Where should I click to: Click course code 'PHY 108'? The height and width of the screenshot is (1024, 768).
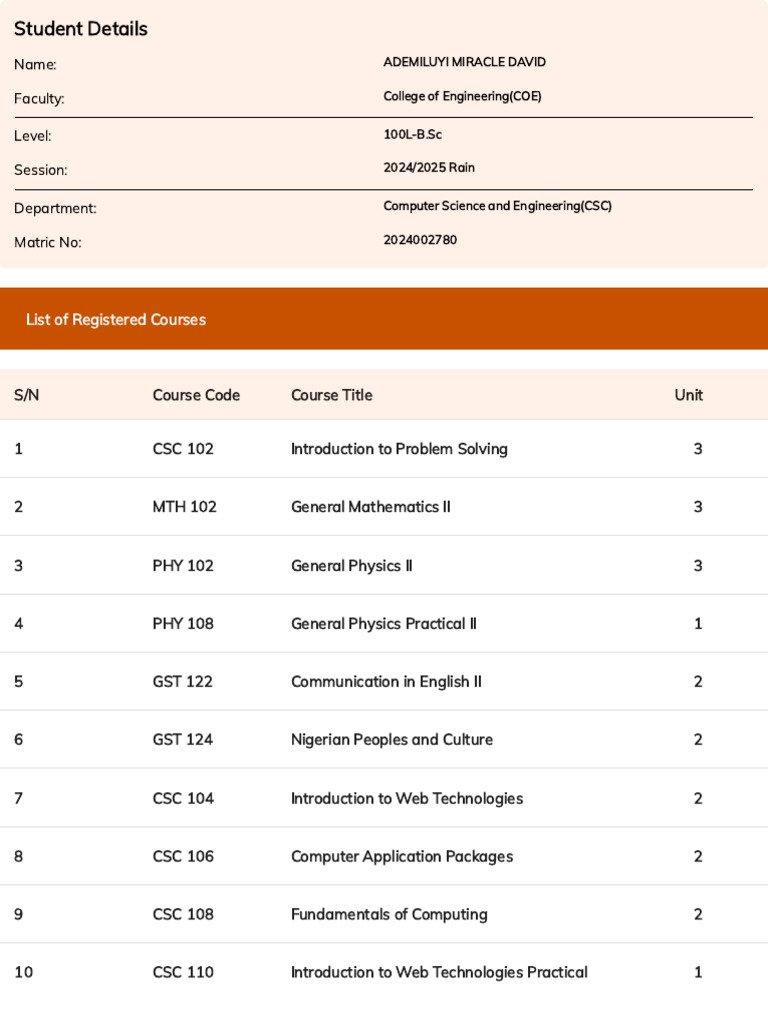tap(183, 624)
